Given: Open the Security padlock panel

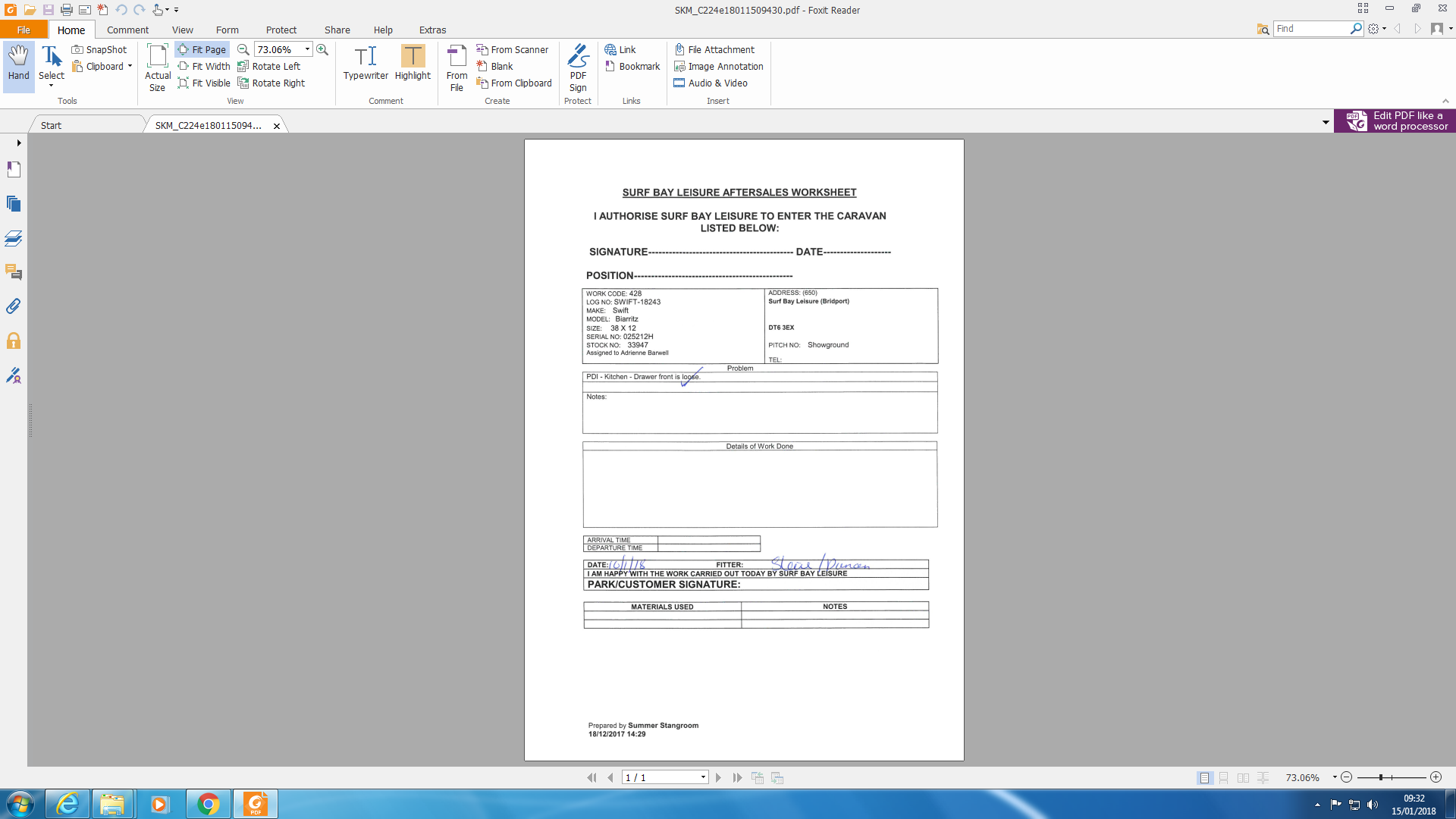Looking at the screenshot, I should click(14, 340).
